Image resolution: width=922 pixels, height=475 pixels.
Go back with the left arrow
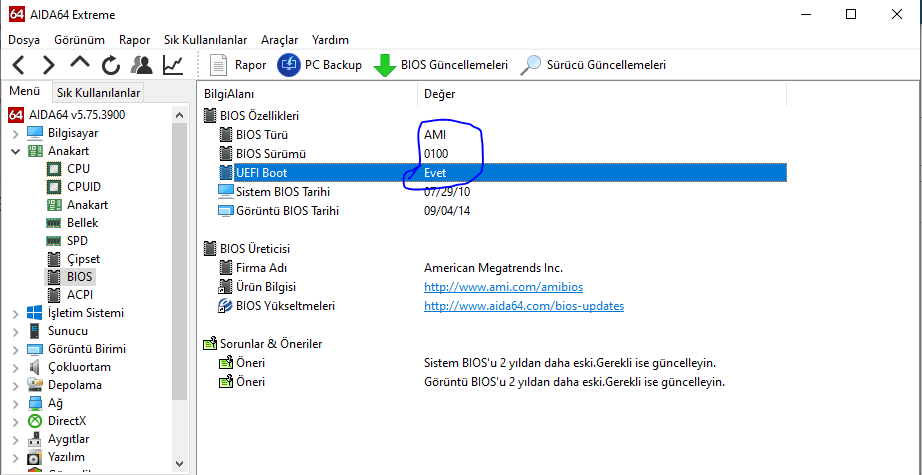[x=18, y=65]
